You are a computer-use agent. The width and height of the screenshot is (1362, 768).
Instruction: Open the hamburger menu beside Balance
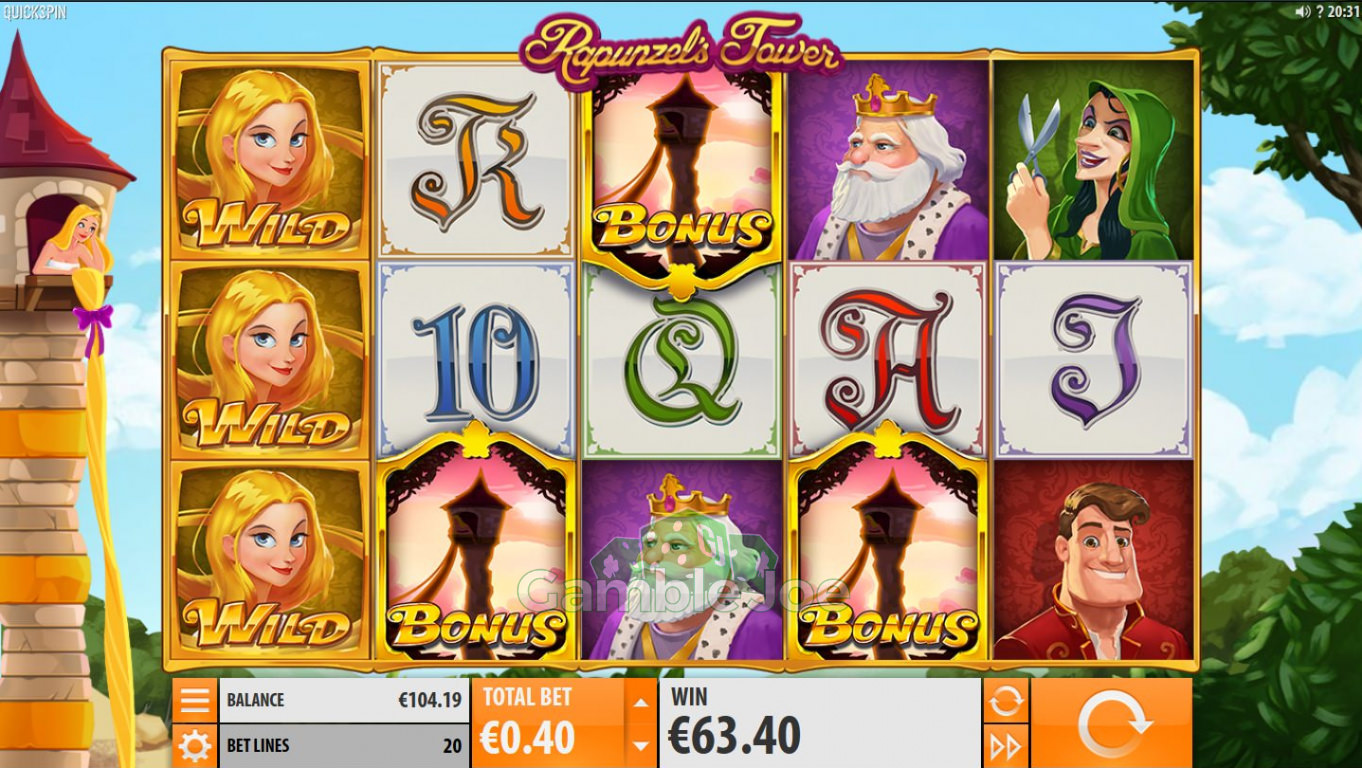tap(194, 700)
